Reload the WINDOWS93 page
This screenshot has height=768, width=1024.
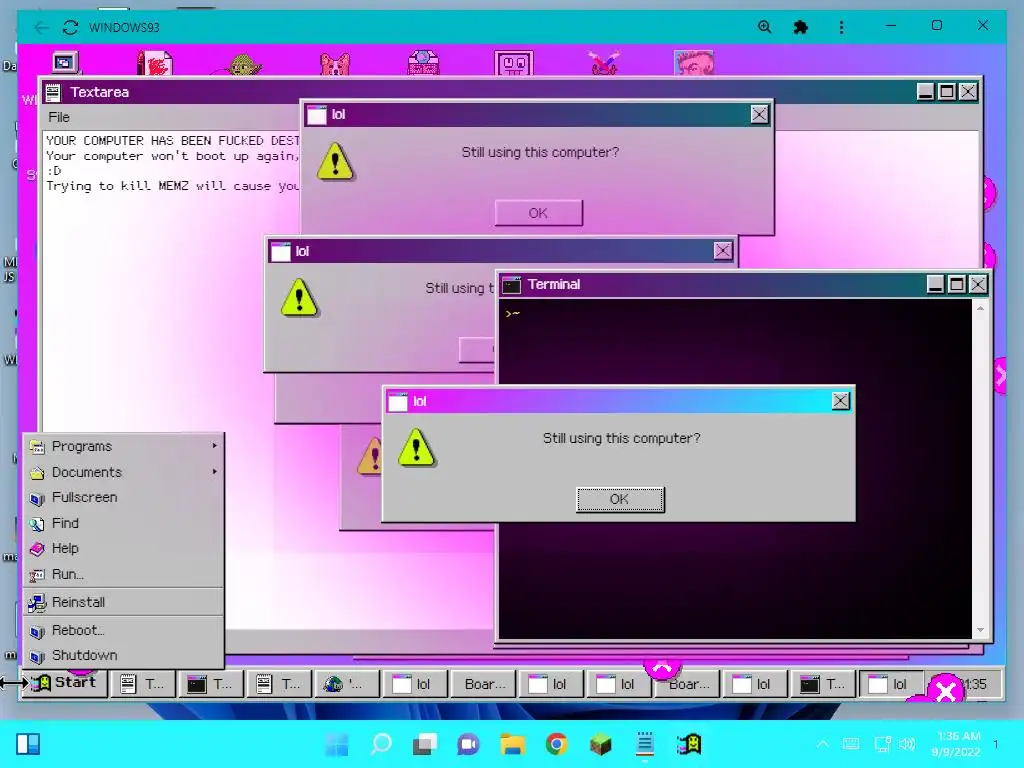pyautogui.click(x=70, y=27)
